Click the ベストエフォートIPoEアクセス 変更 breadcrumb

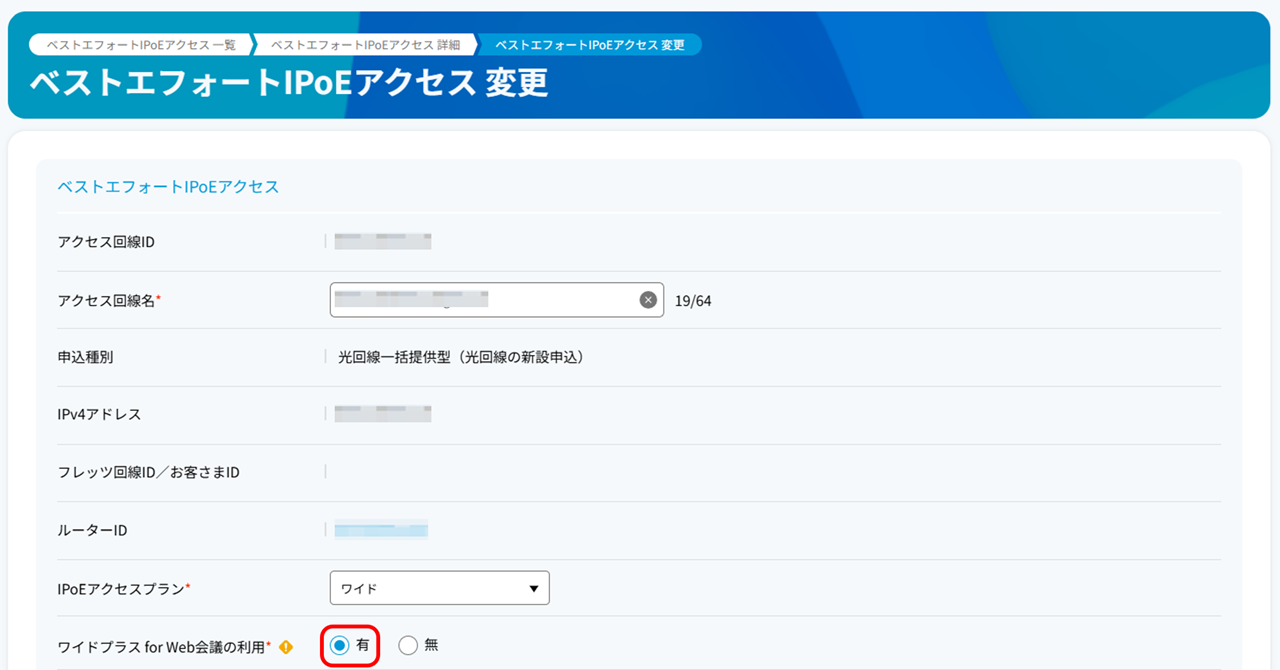click(x=590, y=45)
